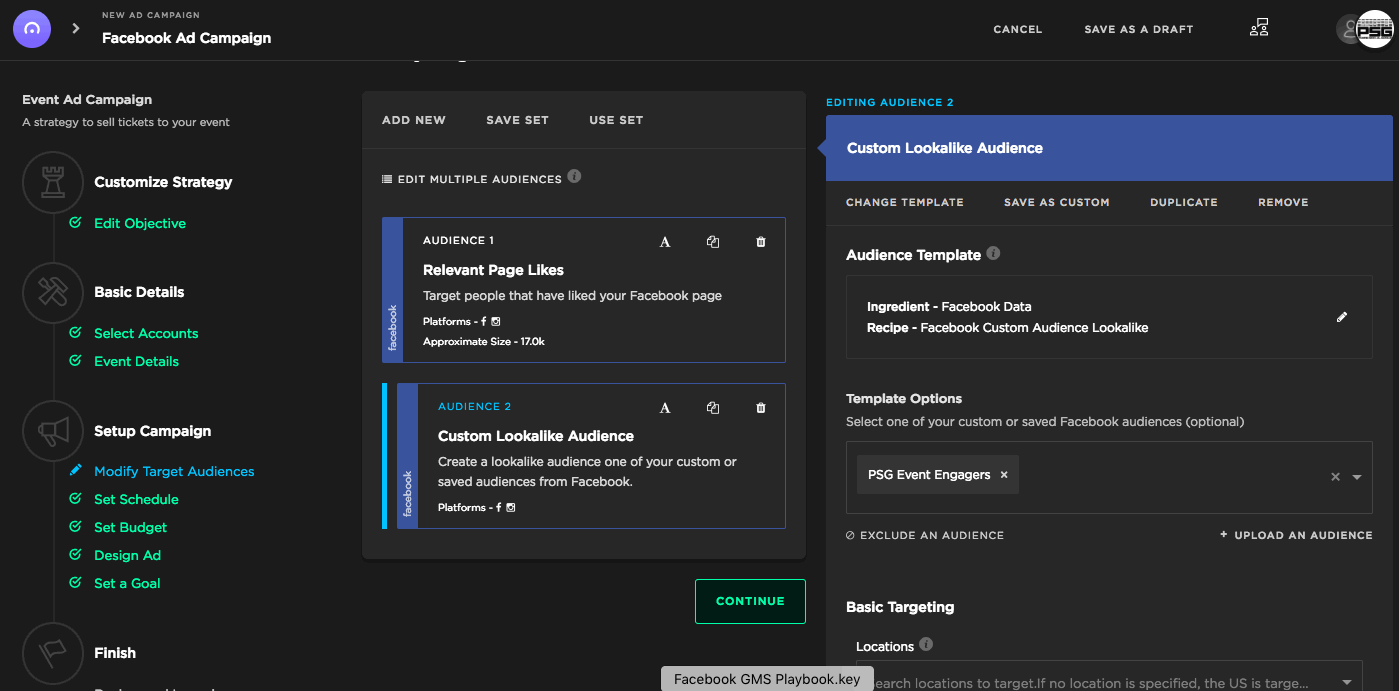Delete Audience 1 with the trash icon
This screenshot has width=1399, height=691.
pos(761,241)
